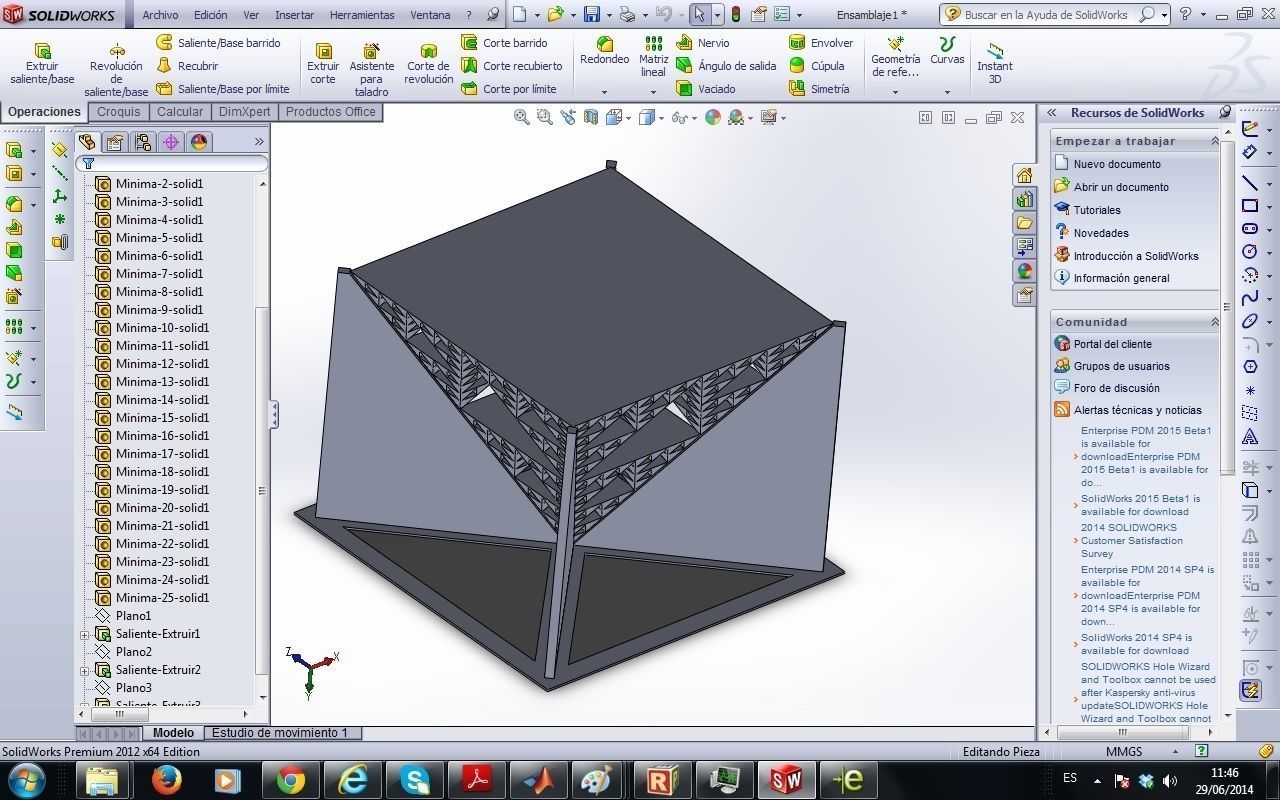The image size is (1280, 800).
Task: Select Revolución de saliente/base tool
Action: coord(116,71)
